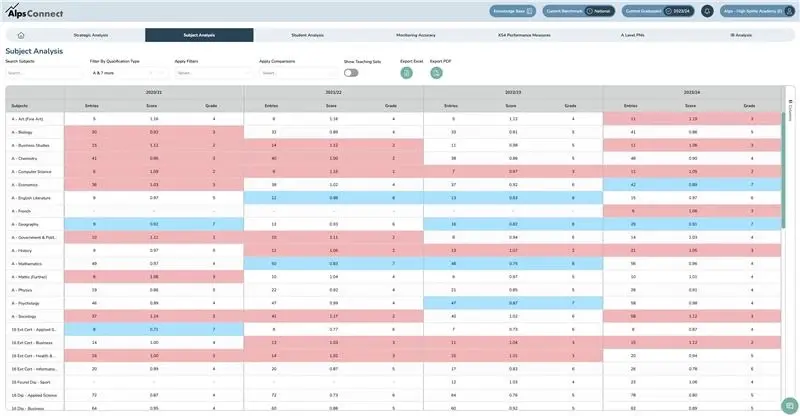This screenshot has height=416, width=800.
Task: Open Filter By Qualification Type dropdown
Action: coord(125,73)
